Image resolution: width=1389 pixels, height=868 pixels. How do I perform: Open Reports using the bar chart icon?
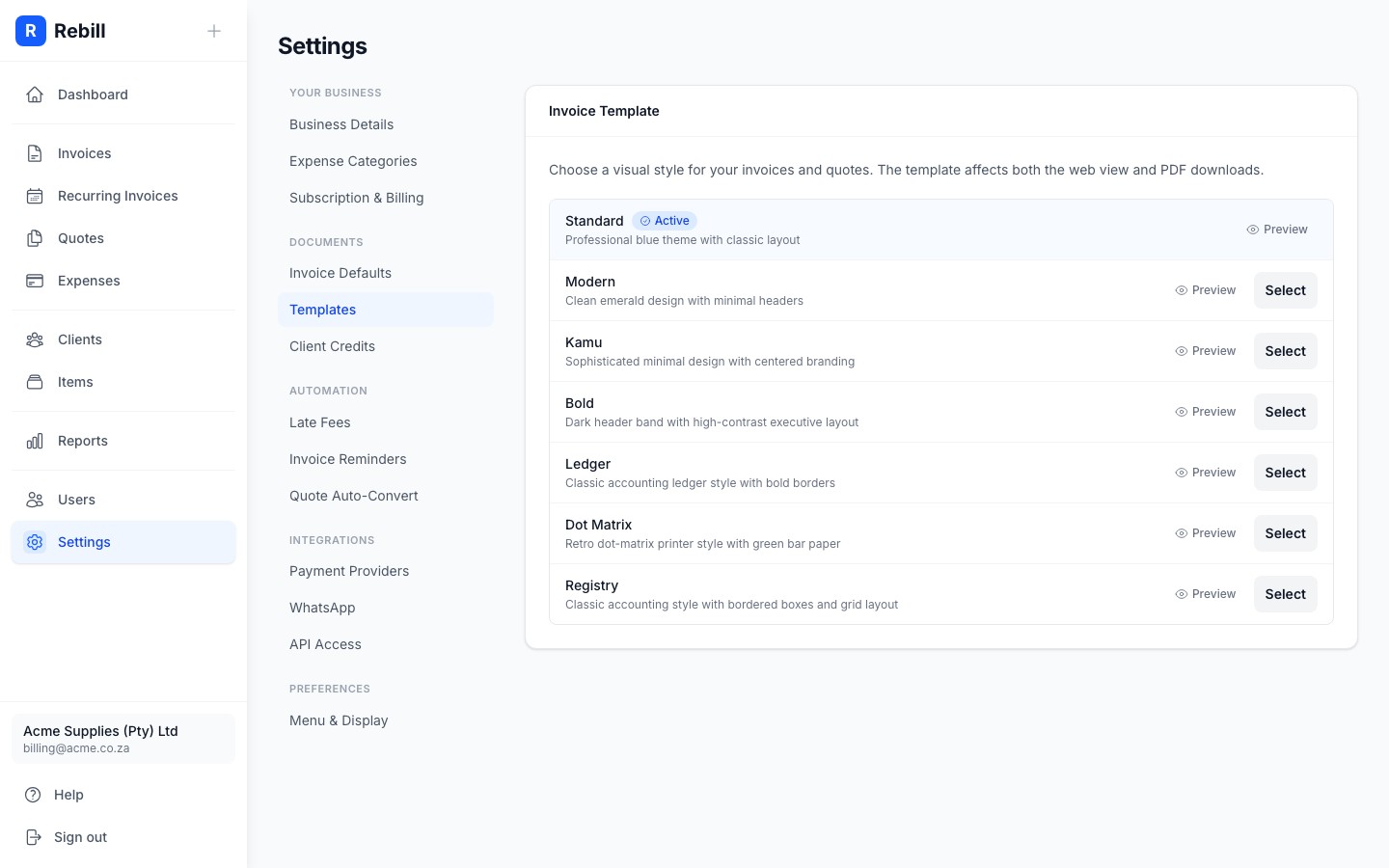pyautogui.click(x=35, y=441)
